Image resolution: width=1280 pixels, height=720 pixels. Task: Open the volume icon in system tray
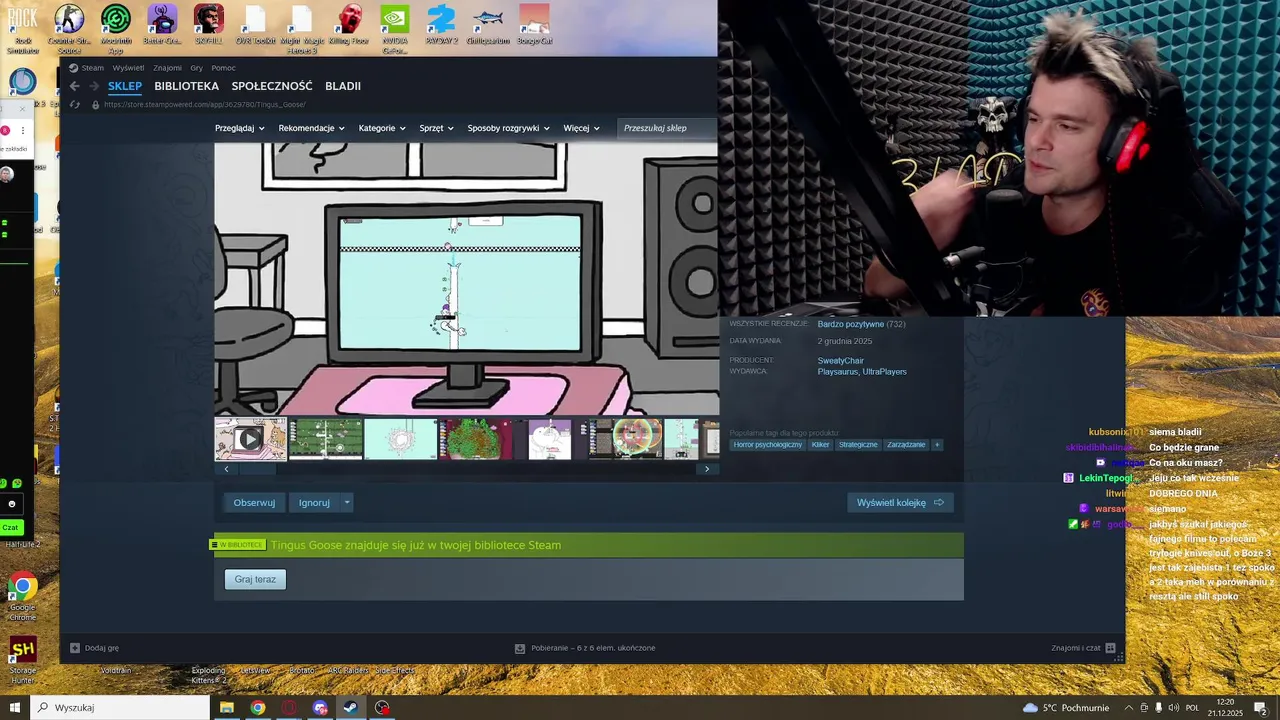pyautogui.click(x=1173, y=708)
